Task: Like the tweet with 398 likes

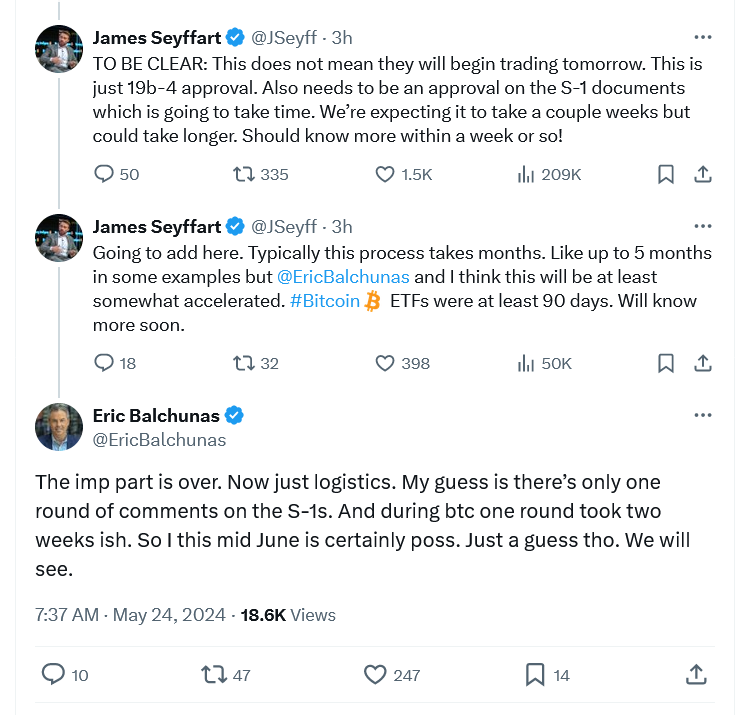Action: (385, 363)
